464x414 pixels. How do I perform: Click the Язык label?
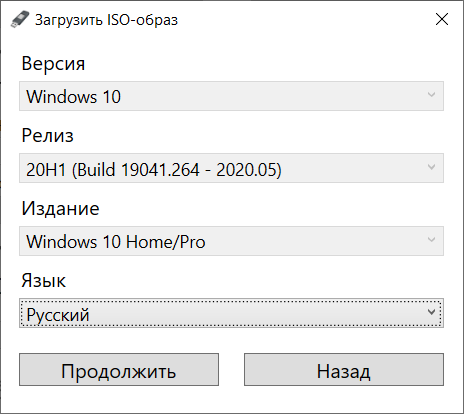[43, 281]
